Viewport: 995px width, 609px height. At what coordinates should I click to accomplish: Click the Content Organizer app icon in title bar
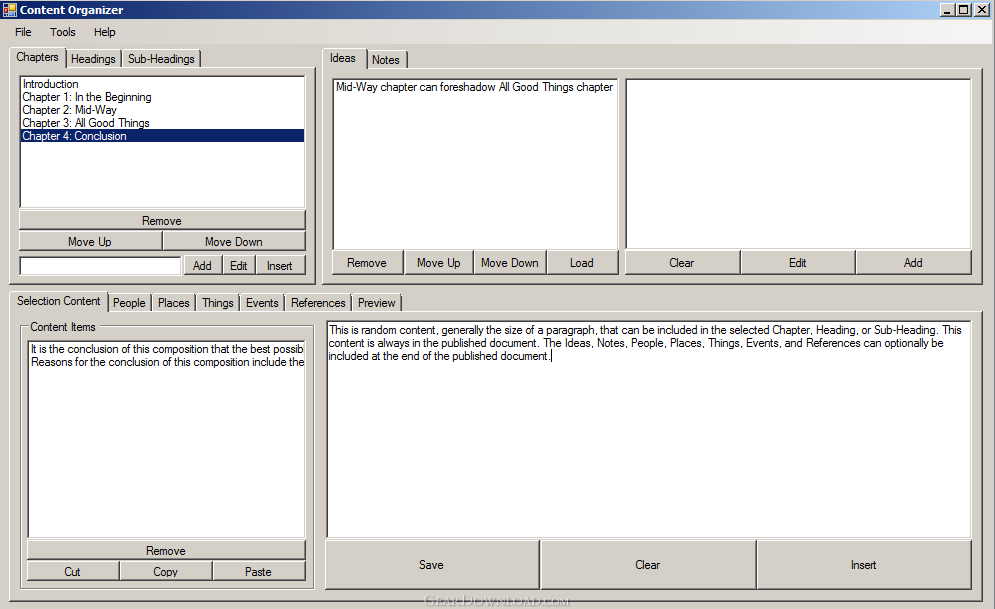coord(10,10)
